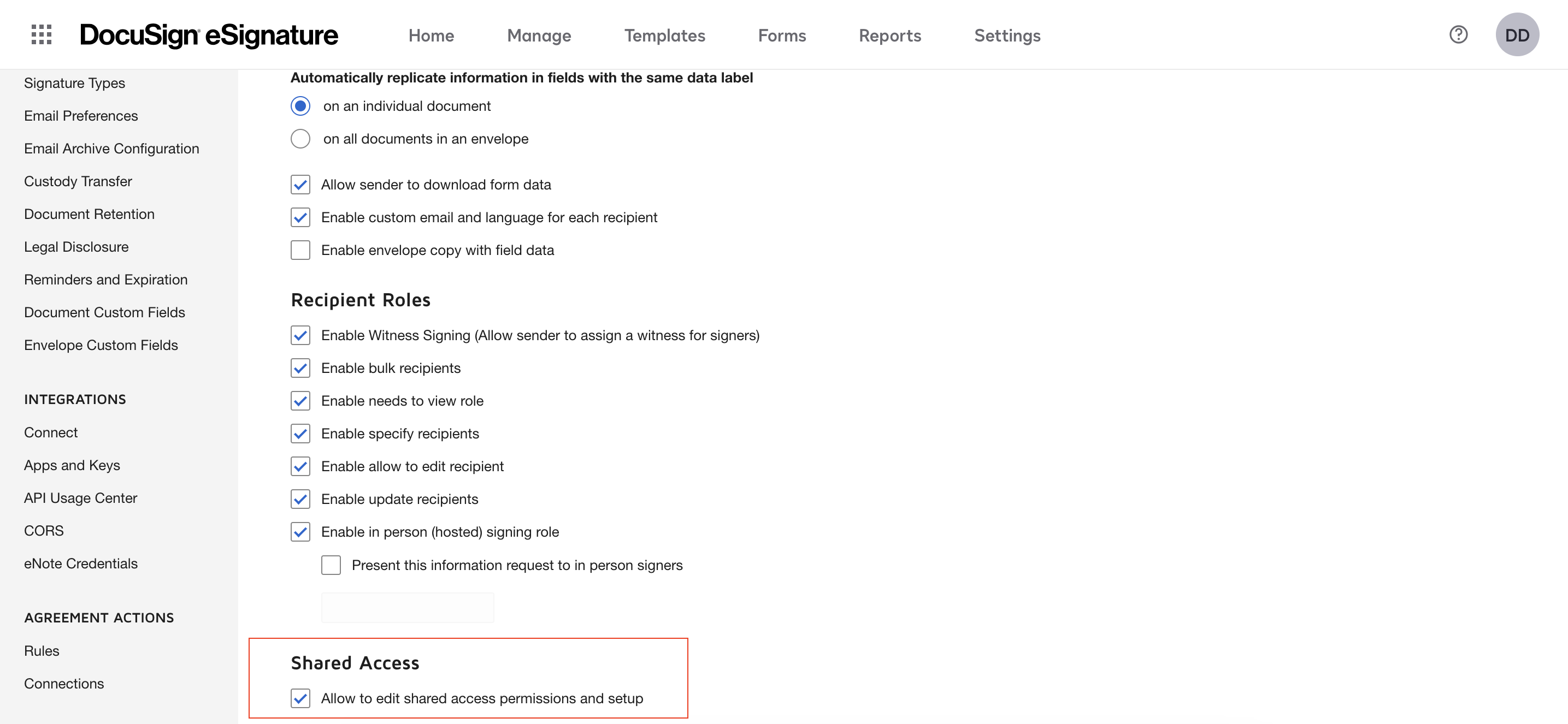Uncheck shared access permissions checkbox
Viewport: 1568px width, 724px height.
300,698
